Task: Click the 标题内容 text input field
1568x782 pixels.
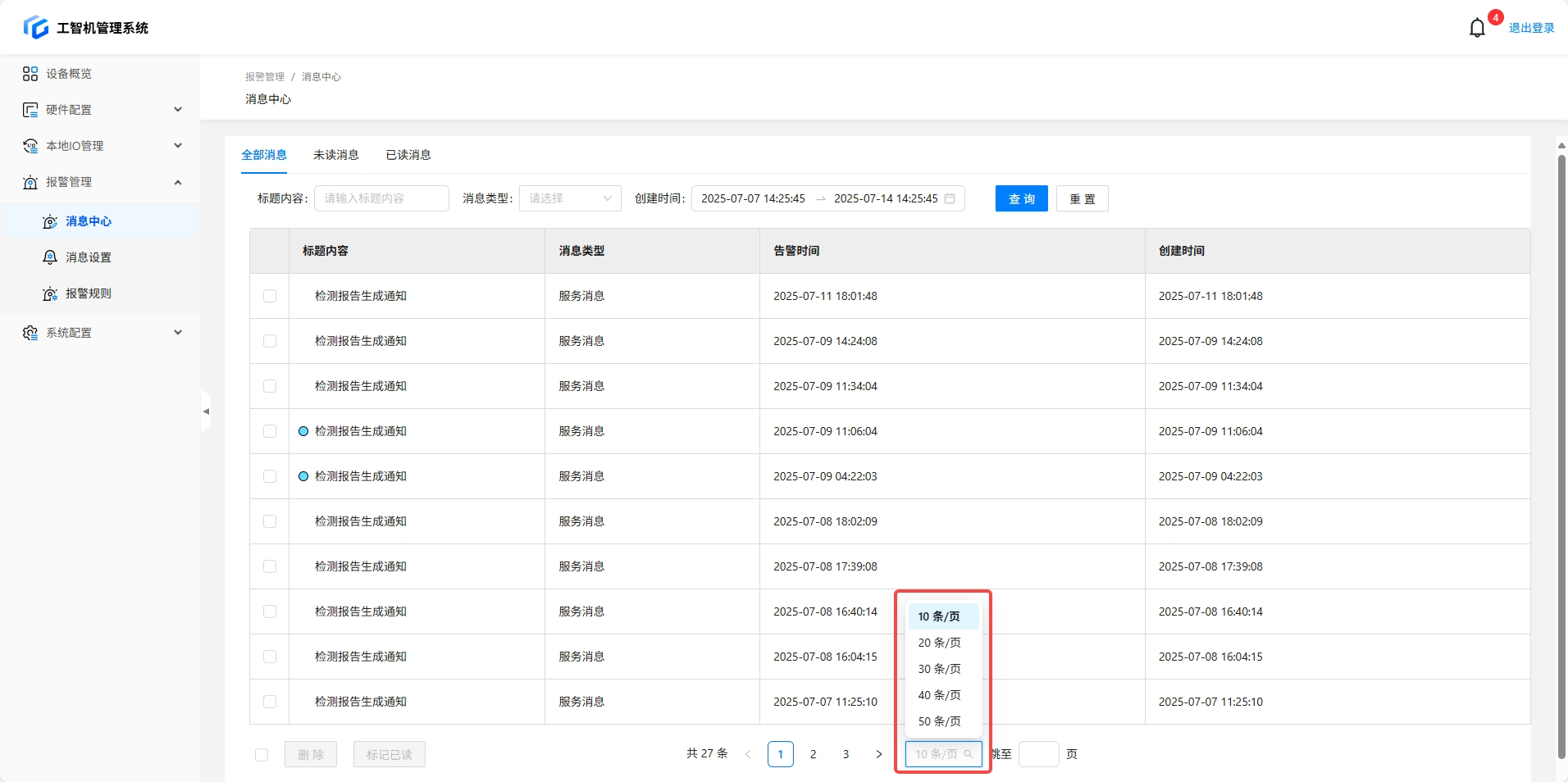Action: [381, 198]
